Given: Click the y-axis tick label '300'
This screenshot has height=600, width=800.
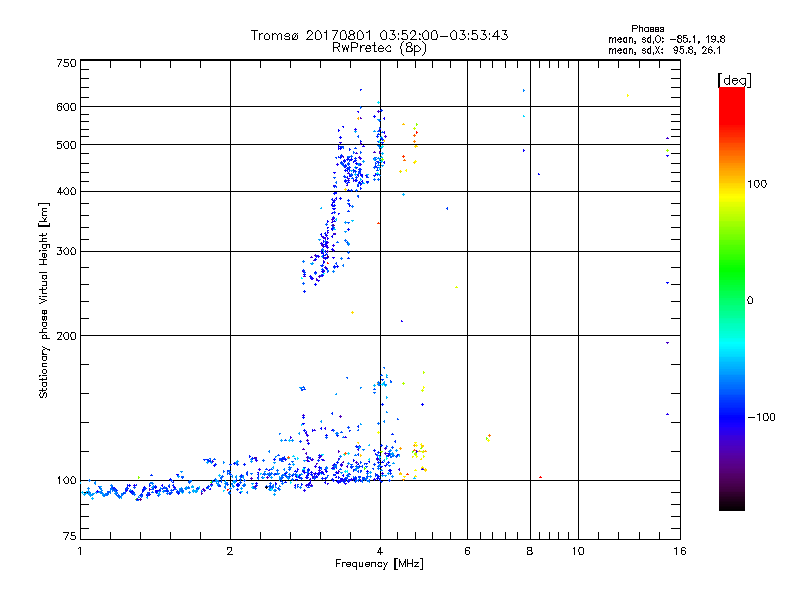Looking at the screenshot, I should point(66,251).
